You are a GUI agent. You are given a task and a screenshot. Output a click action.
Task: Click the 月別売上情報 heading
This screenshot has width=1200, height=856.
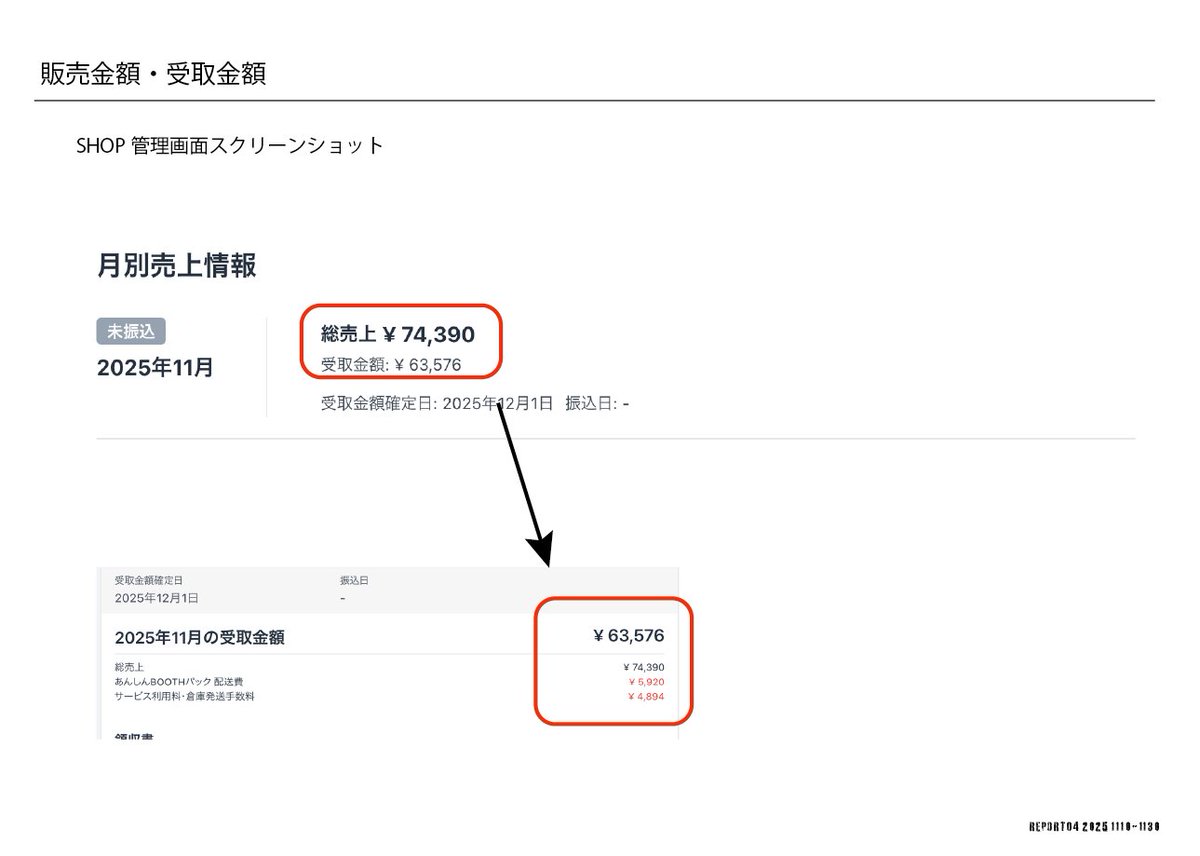click(177, 266)
